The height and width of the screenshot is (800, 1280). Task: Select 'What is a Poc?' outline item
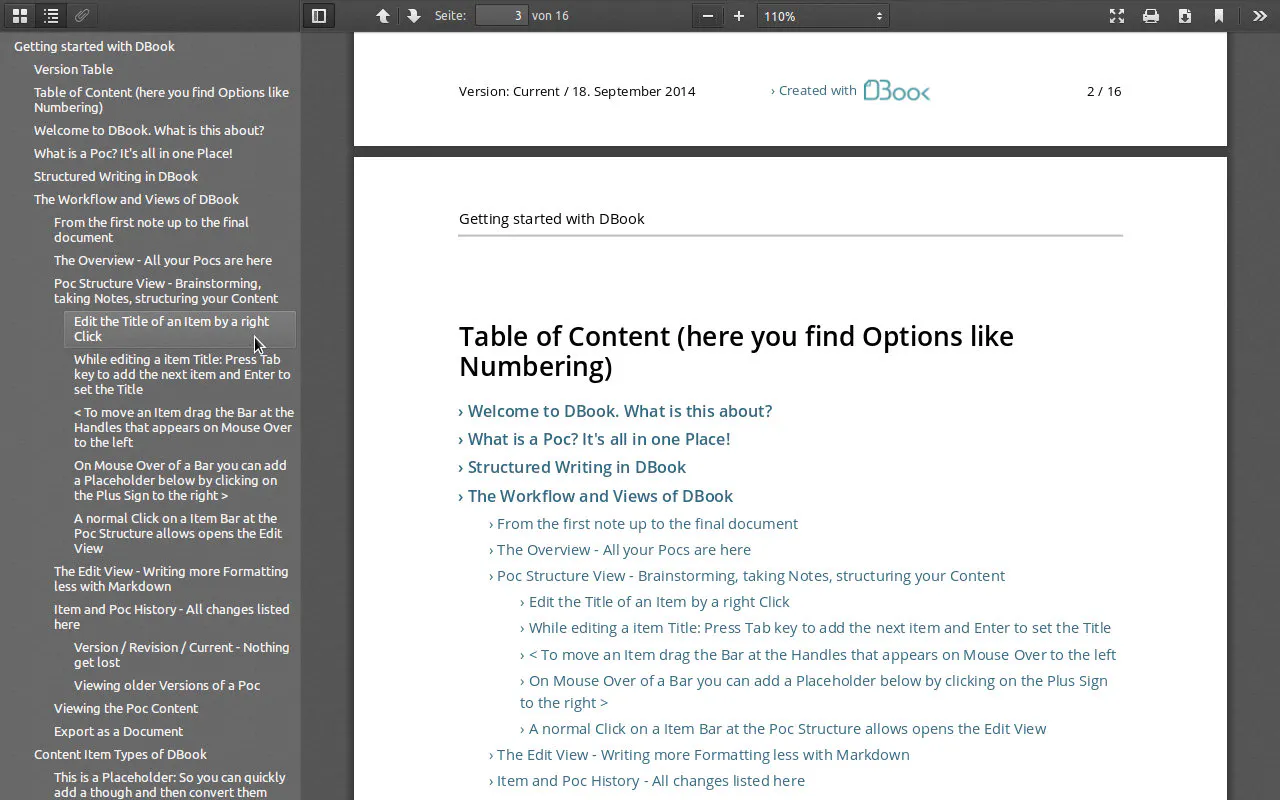pyautogui.click(x=133, y=153)
